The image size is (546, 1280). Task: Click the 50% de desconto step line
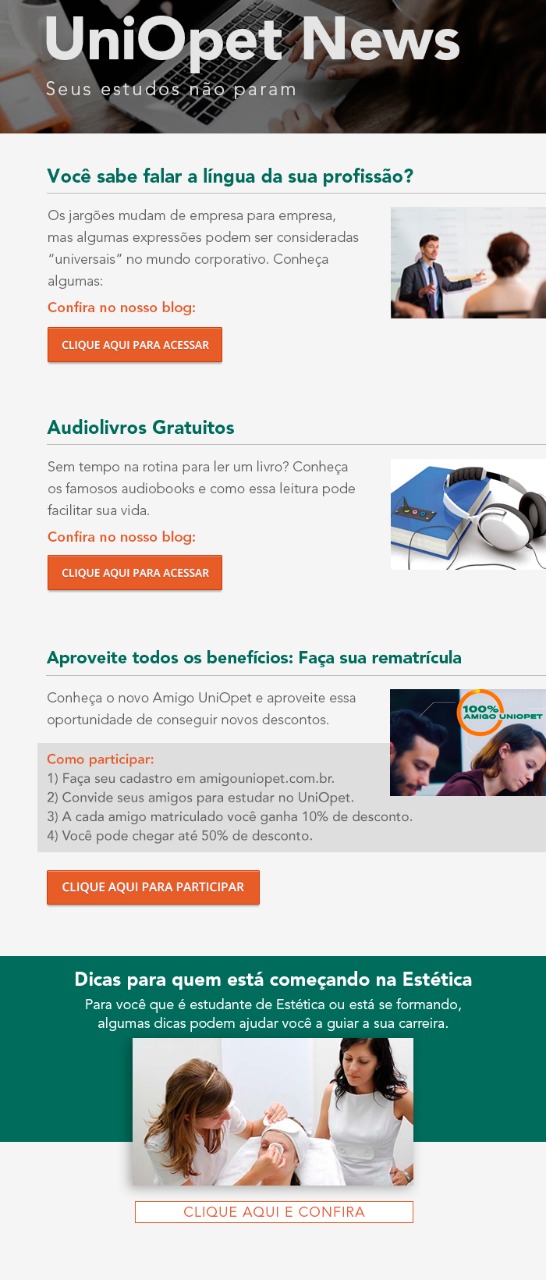(180, 836)
